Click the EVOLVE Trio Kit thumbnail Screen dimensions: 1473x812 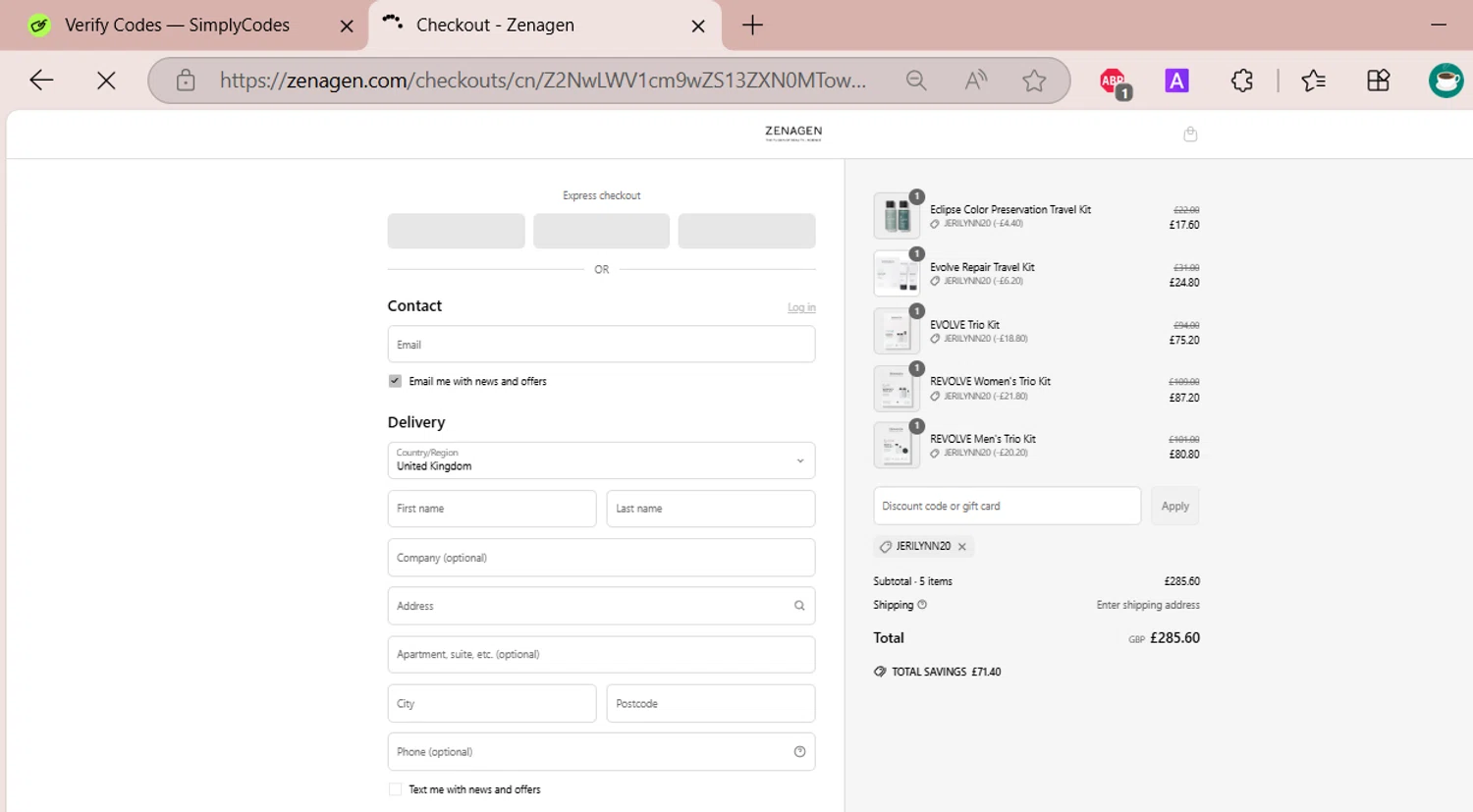point(897,331)
